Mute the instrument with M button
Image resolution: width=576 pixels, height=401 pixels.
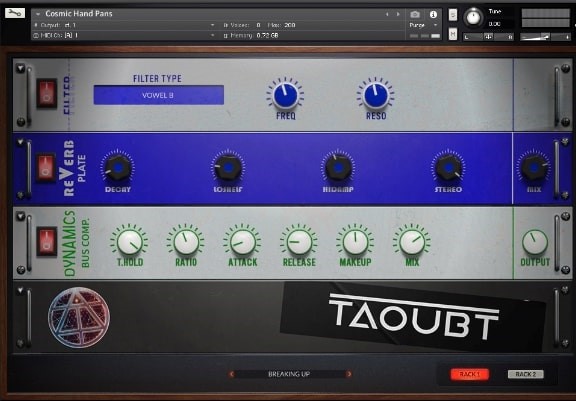[x=453, y=34]
